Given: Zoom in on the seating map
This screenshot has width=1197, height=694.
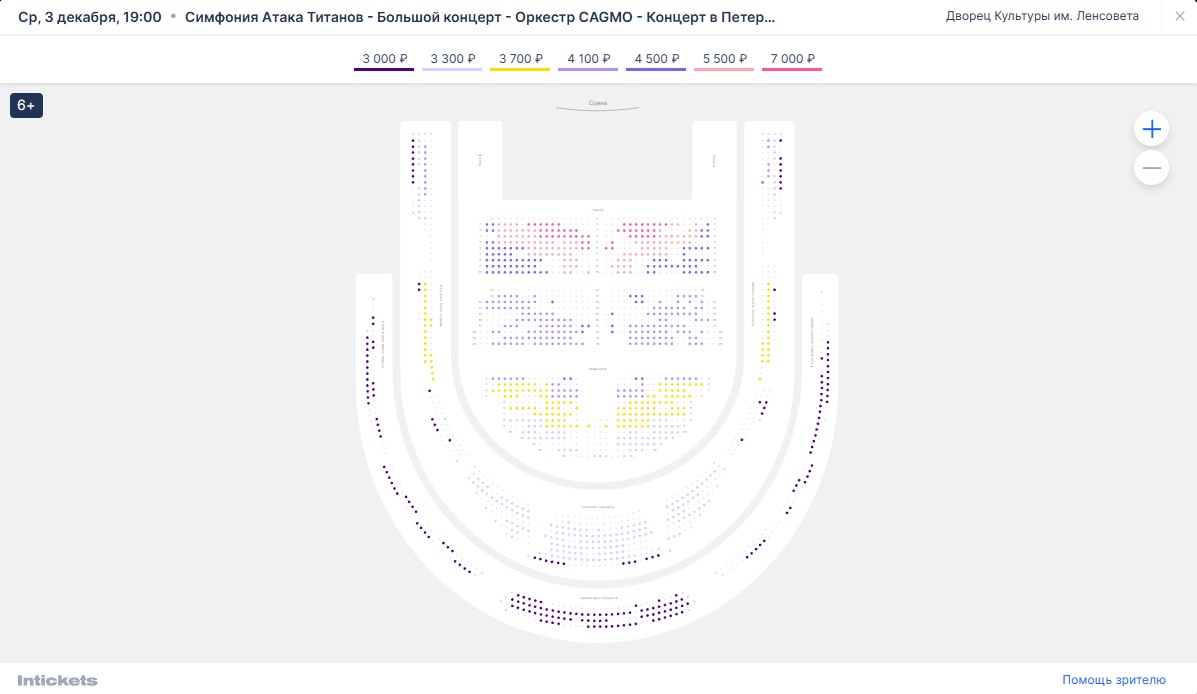Looking at the screenshot, I should click(x=1151, y=129).
